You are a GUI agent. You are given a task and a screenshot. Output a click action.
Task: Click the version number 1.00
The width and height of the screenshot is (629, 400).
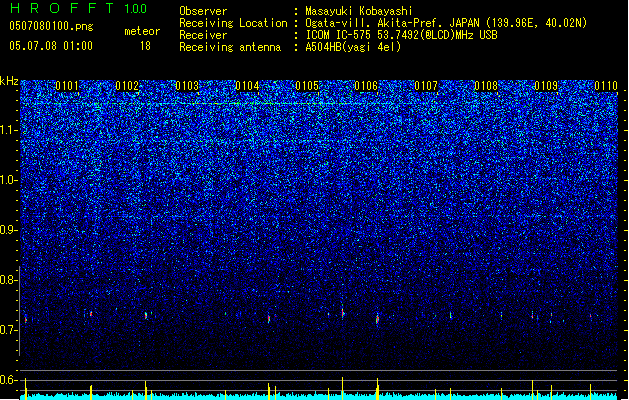[x=136, y=9]
